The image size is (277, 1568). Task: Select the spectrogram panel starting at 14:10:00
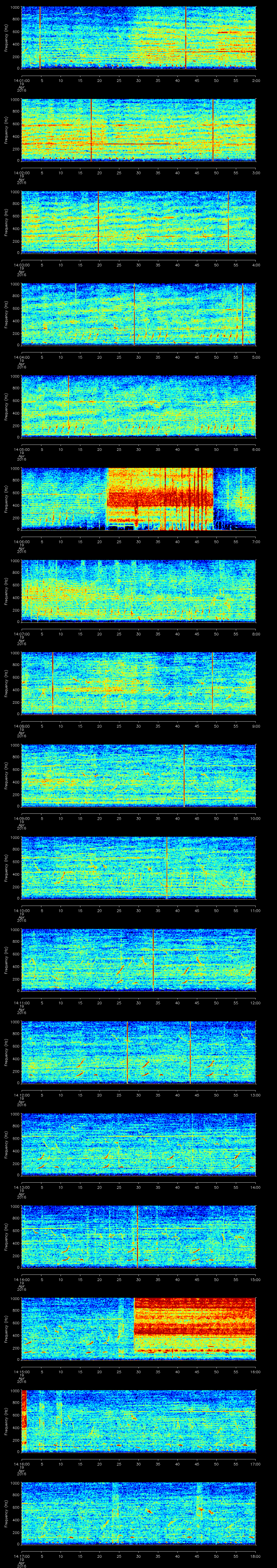pos(139,868)
